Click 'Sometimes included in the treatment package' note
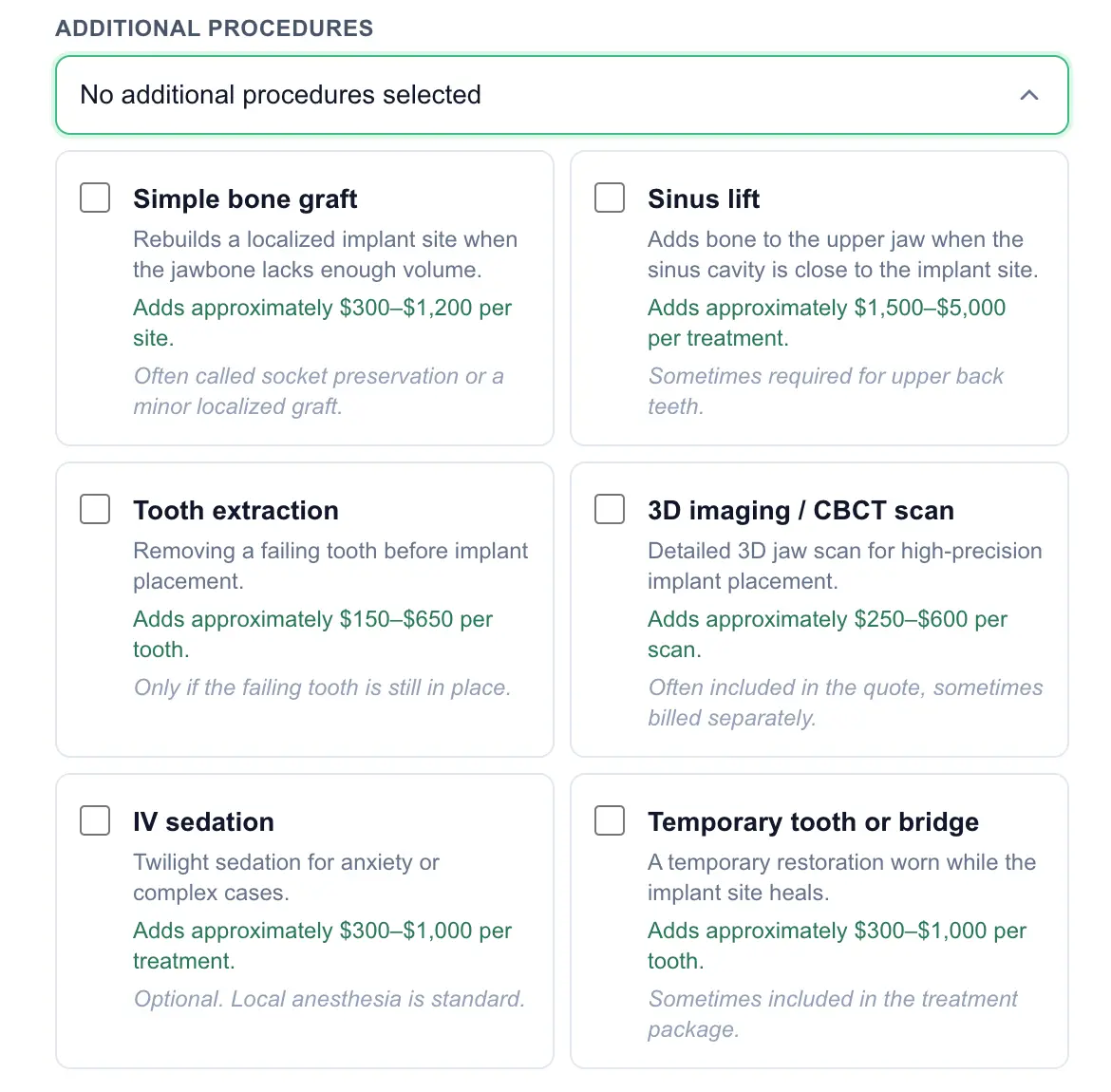This screenshot has width=1111, height=1092. [x=833, y=1013]
